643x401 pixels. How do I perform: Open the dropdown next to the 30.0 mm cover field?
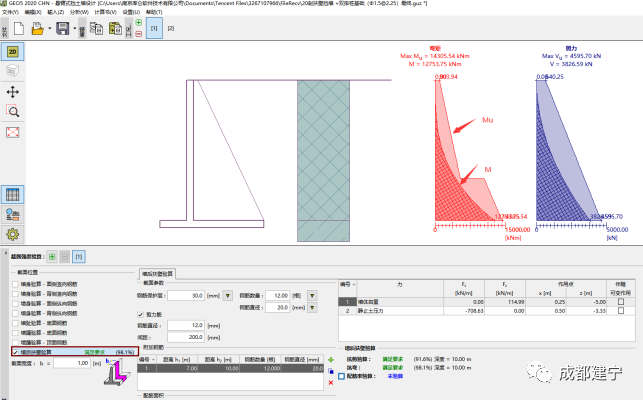[x=228, y=296]
